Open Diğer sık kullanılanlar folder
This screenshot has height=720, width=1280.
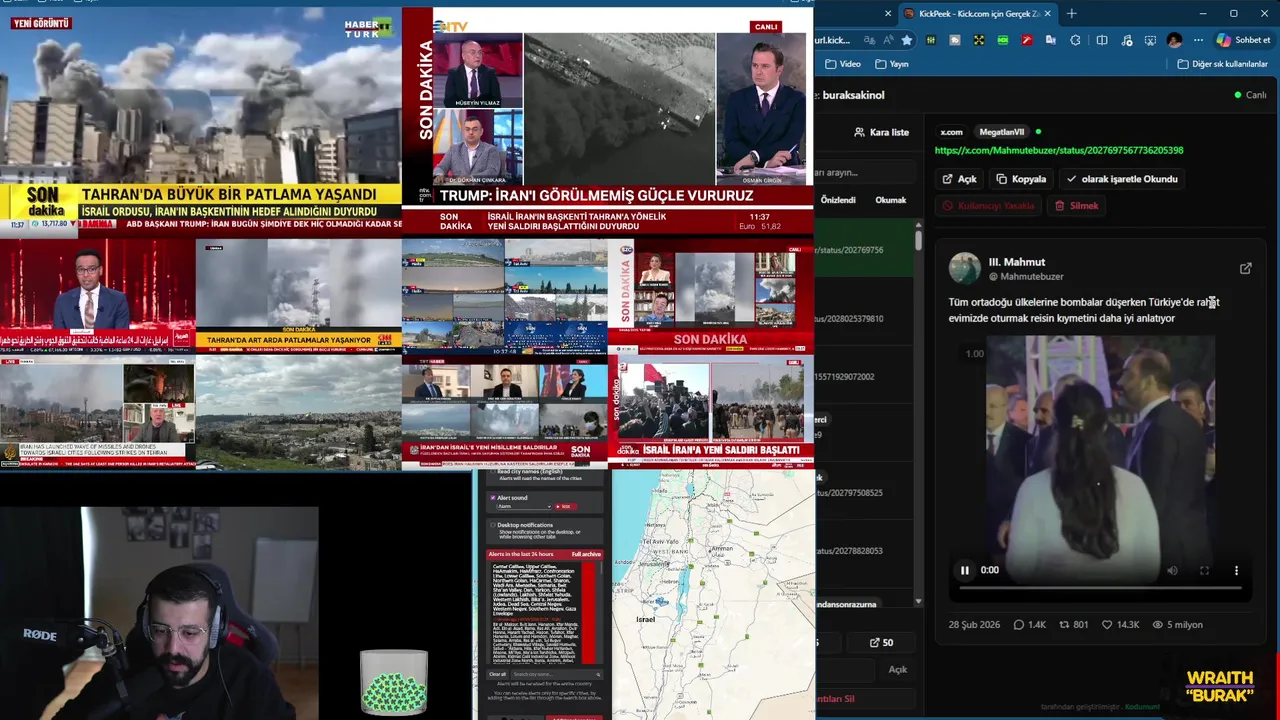coord(1222,64)
